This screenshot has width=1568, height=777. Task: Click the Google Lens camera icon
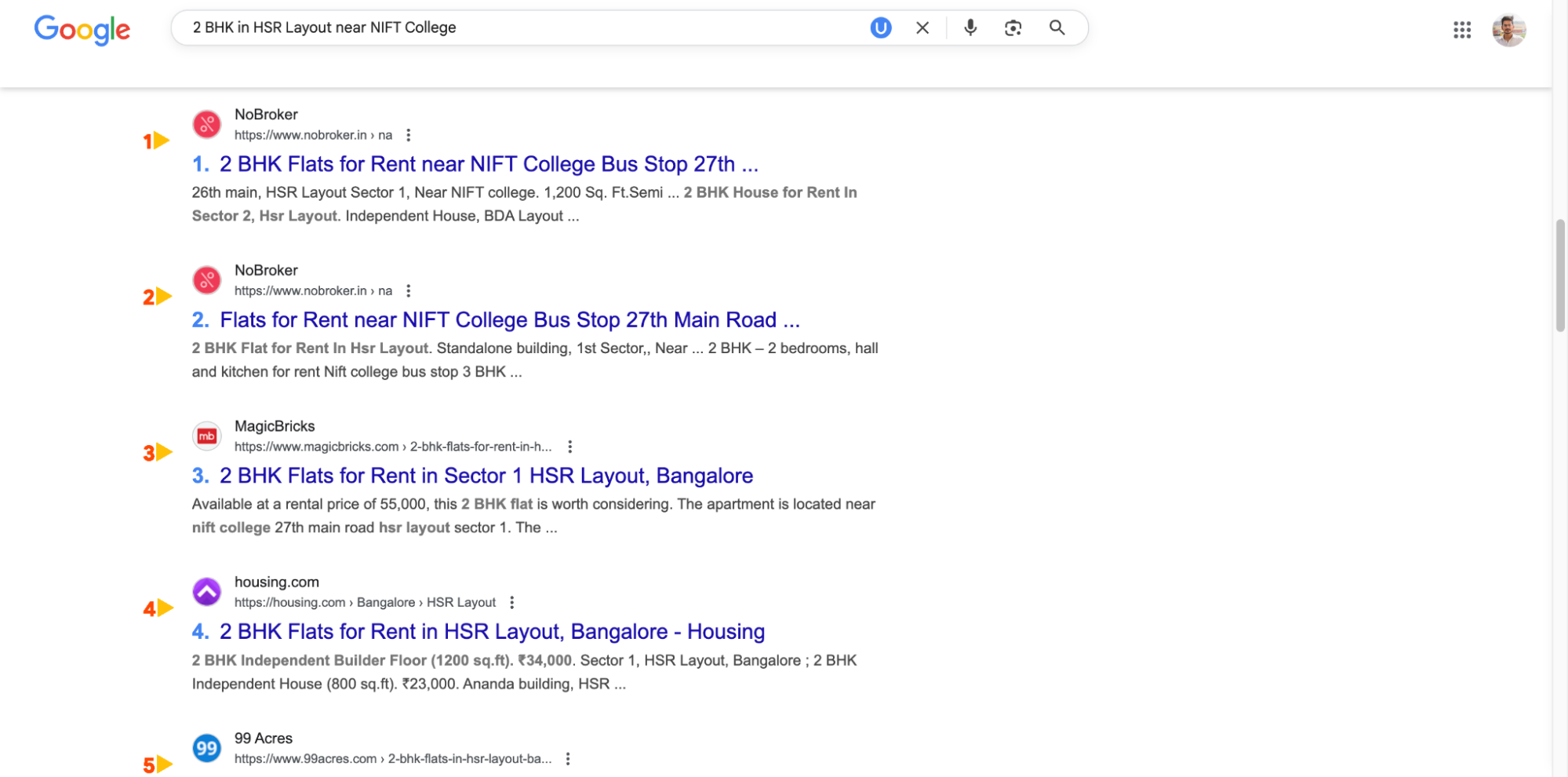click(1012, 27)
